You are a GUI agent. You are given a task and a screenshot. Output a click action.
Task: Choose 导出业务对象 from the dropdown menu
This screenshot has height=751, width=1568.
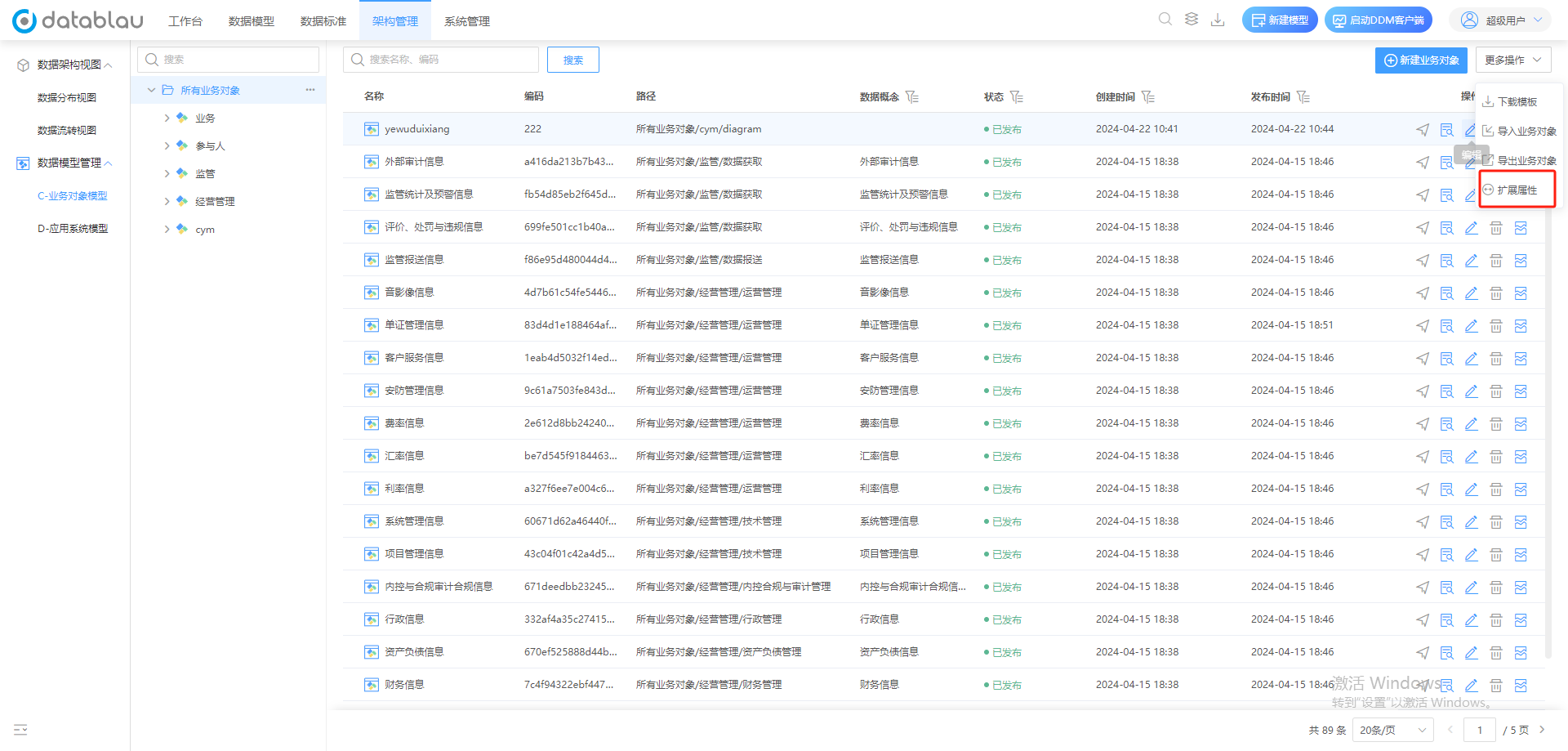coord(1519,161)
